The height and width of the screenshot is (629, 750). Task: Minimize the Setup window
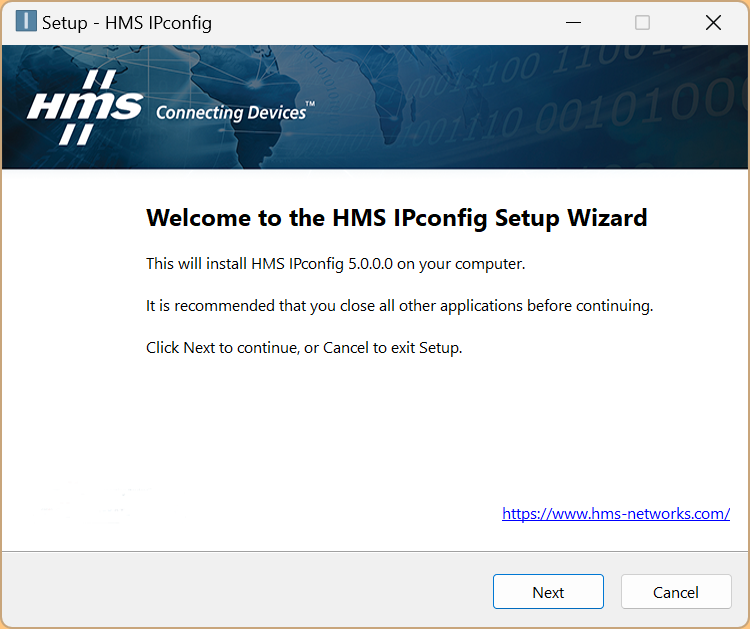point(573,22)
